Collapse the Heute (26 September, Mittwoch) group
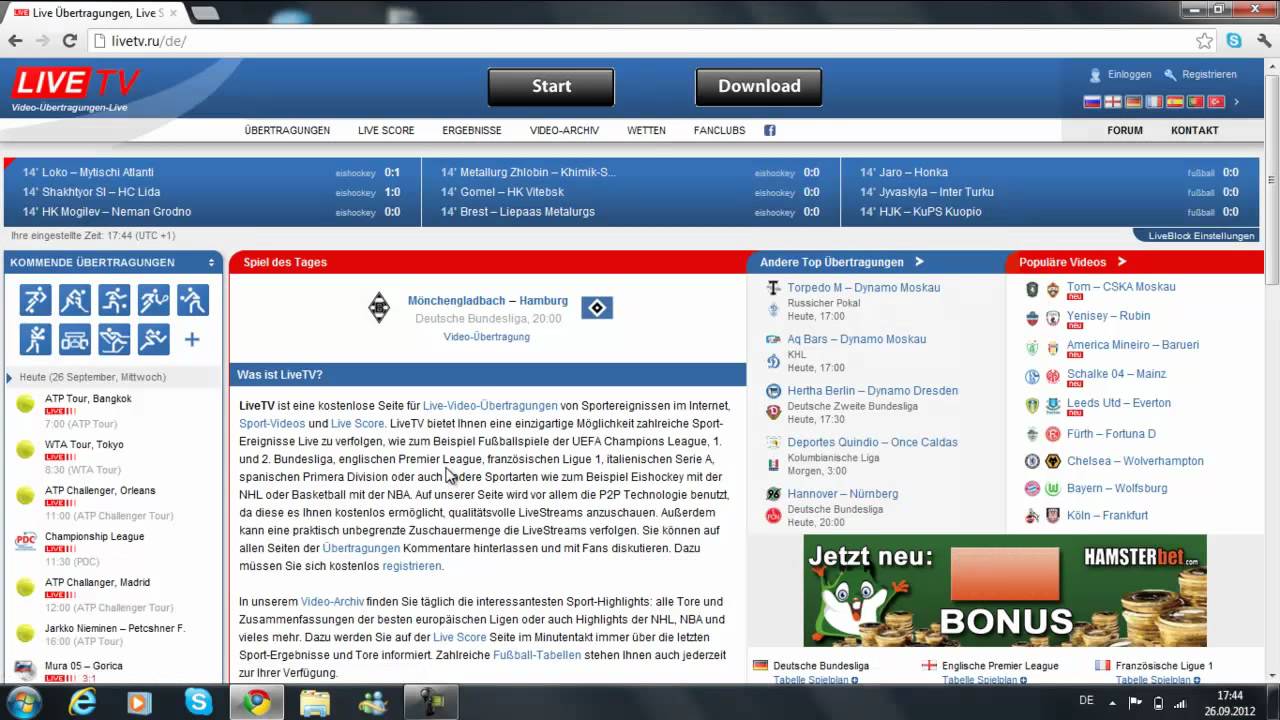 10,377
